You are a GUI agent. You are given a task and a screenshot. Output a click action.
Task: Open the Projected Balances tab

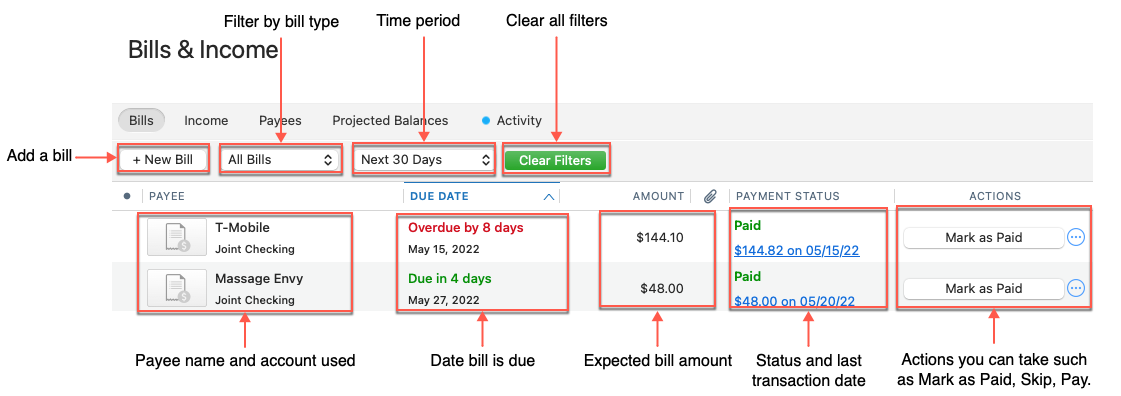click(390, 121)
